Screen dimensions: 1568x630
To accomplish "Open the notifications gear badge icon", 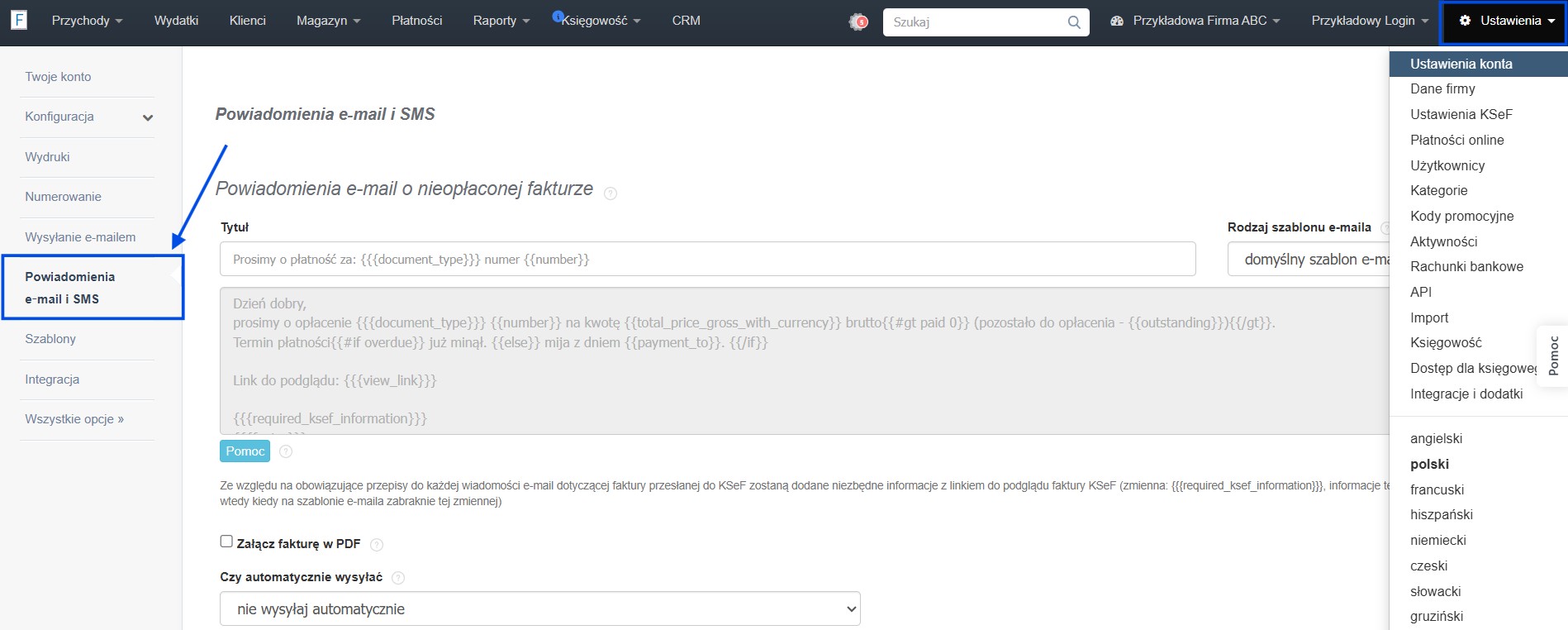I will [859, 21].
